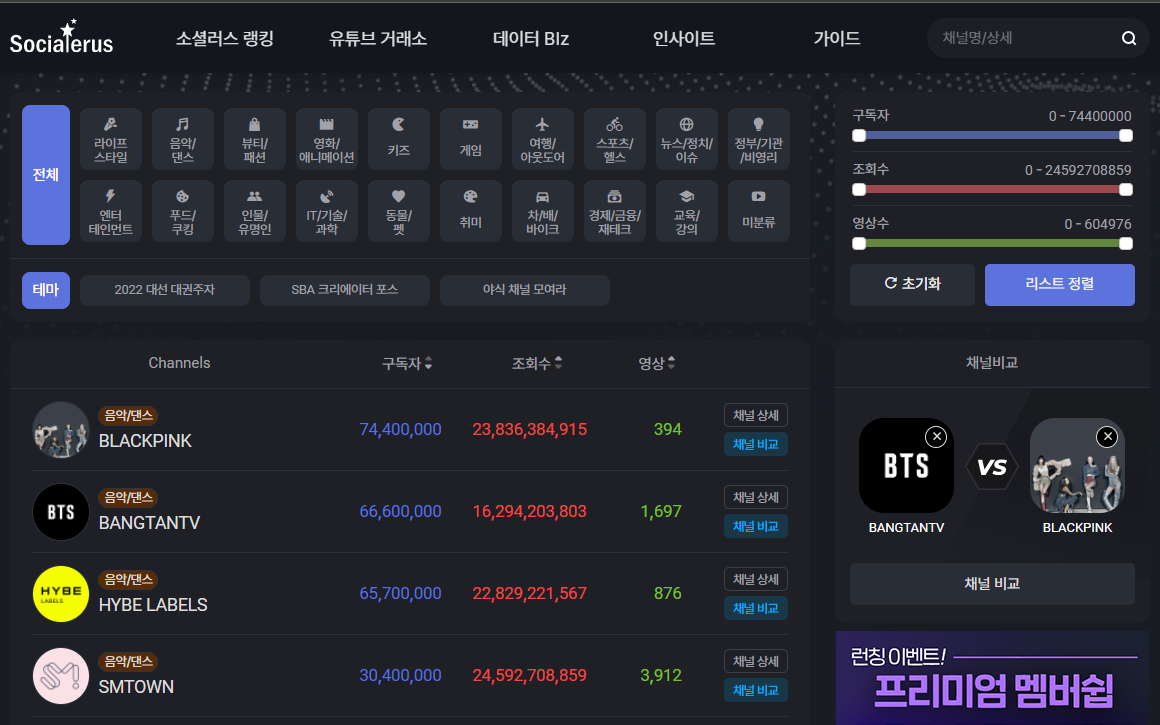Sort channels by 구독자 column
The width and height of the screenshot is (1160, 725).
tap(407, 363)
